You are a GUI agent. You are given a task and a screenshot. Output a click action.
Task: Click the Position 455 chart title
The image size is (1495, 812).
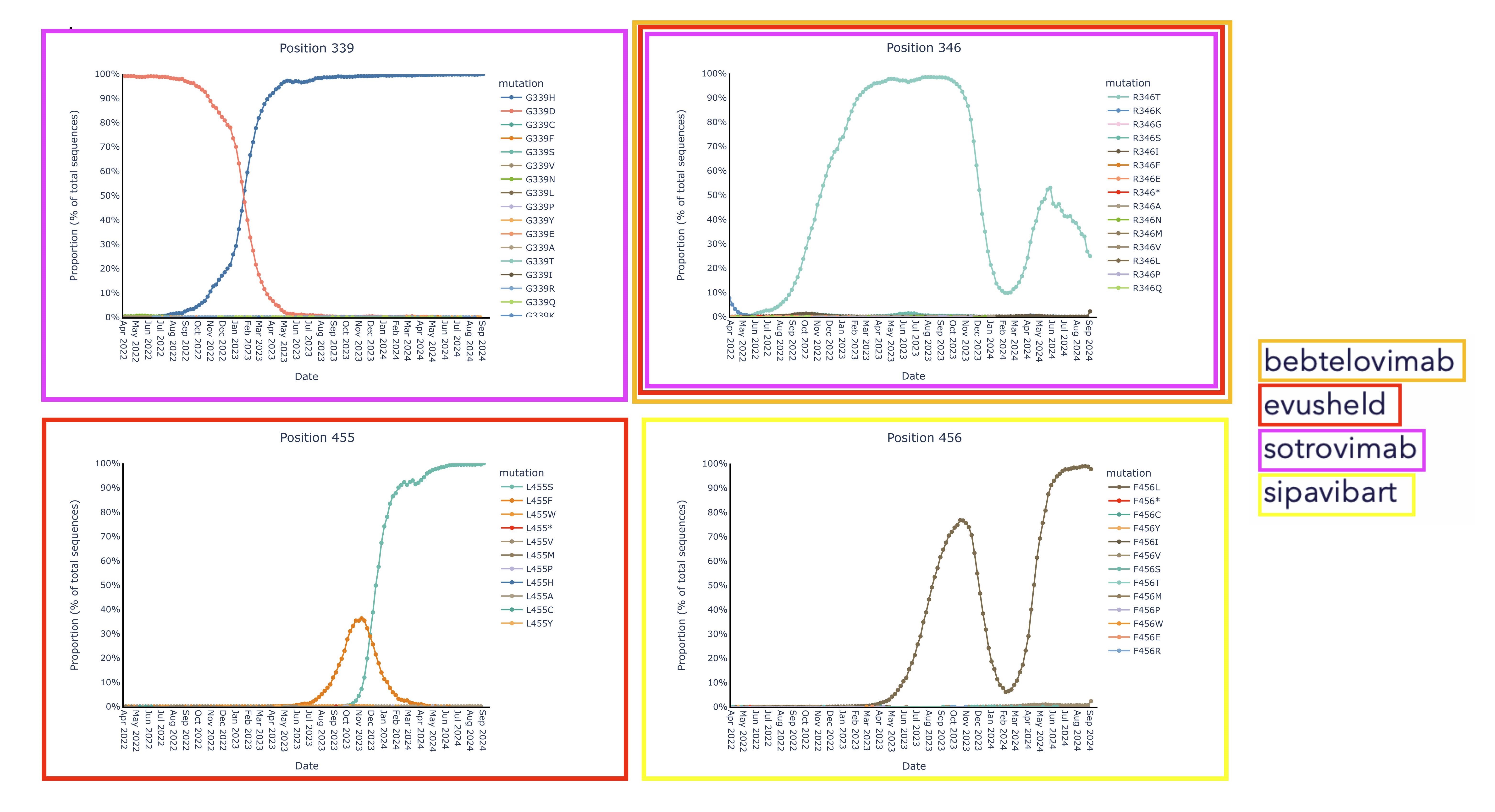(317, 437)
